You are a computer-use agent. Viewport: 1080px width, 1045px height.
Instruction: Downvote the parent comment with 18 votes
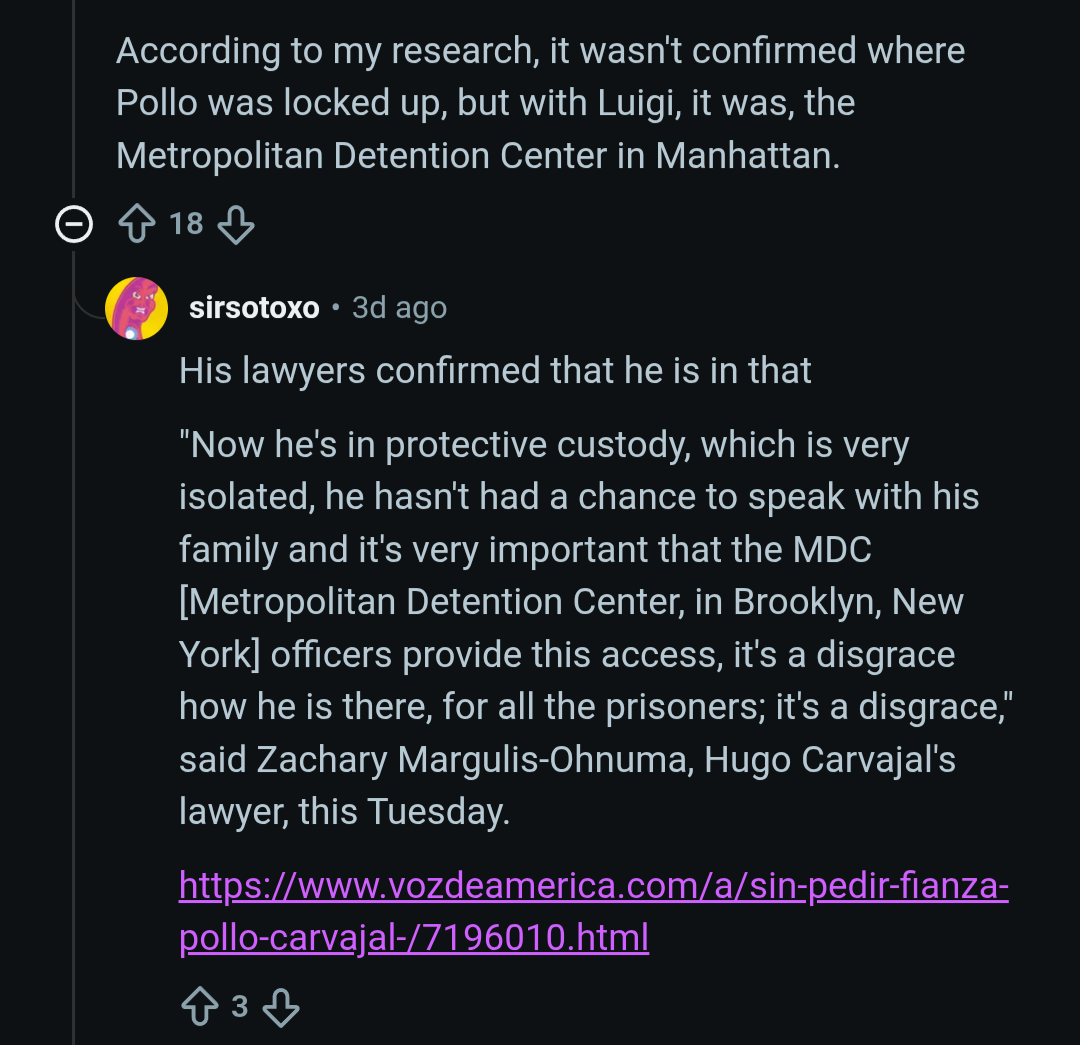click(x=236, y=224)
